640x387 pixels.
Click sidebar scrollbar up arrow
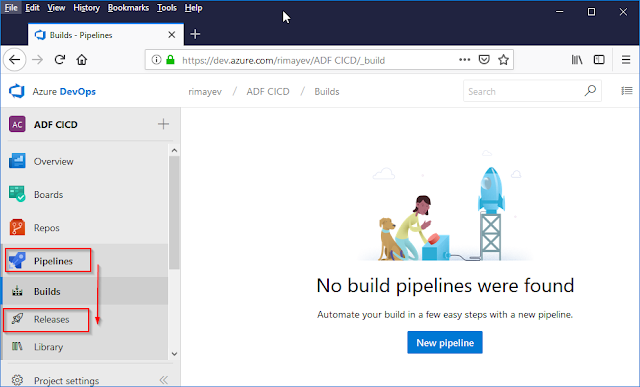point(174,151)
